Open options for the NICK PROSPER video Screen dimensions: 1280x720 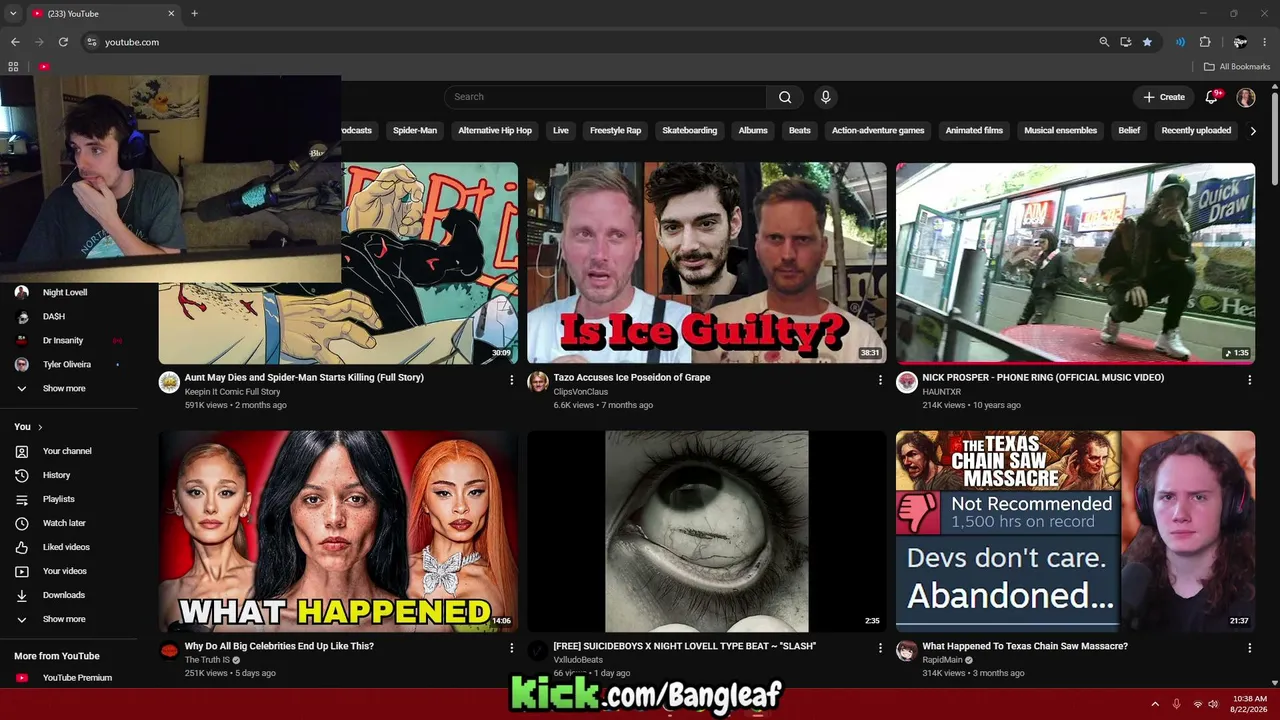pos(1249,380)
